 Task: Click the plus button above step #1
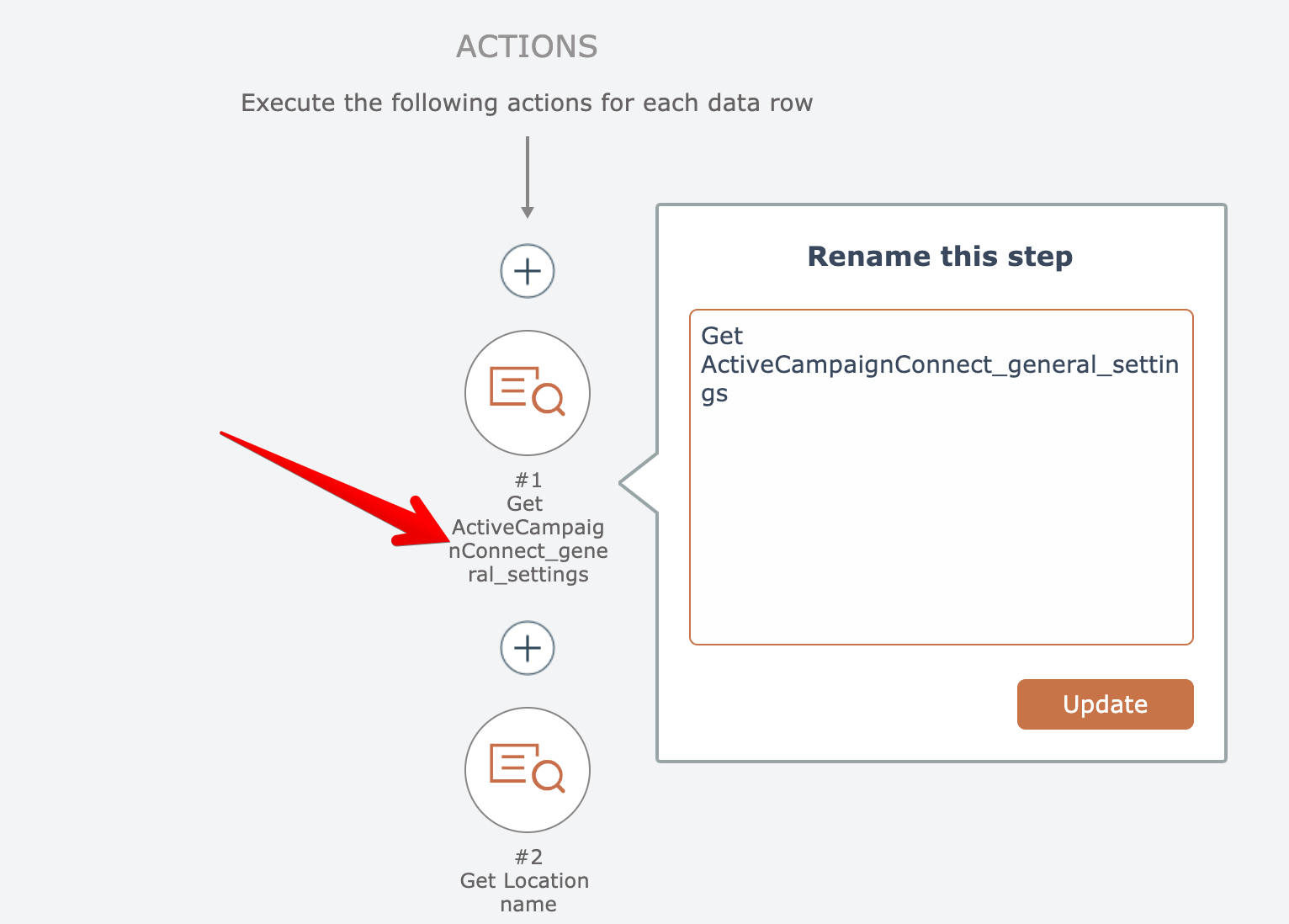528,271
